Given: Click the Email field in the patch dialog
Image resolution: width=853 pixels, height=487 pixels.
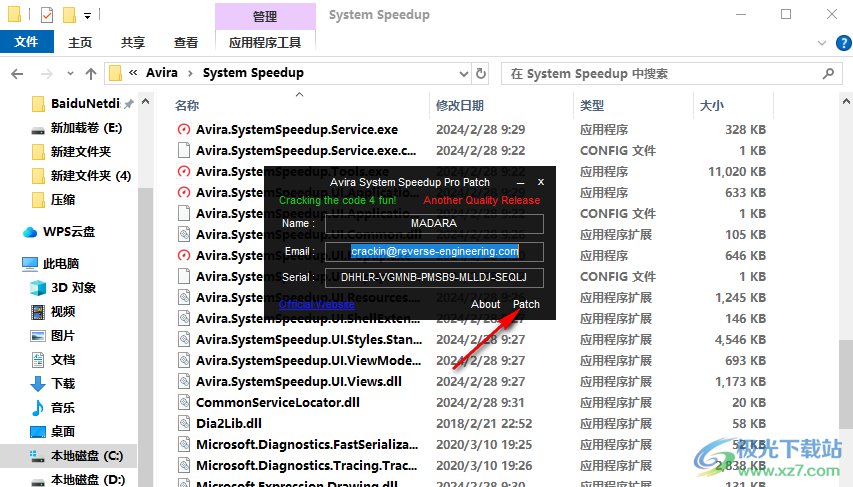Looking at the screenshot, I should 434,251.
